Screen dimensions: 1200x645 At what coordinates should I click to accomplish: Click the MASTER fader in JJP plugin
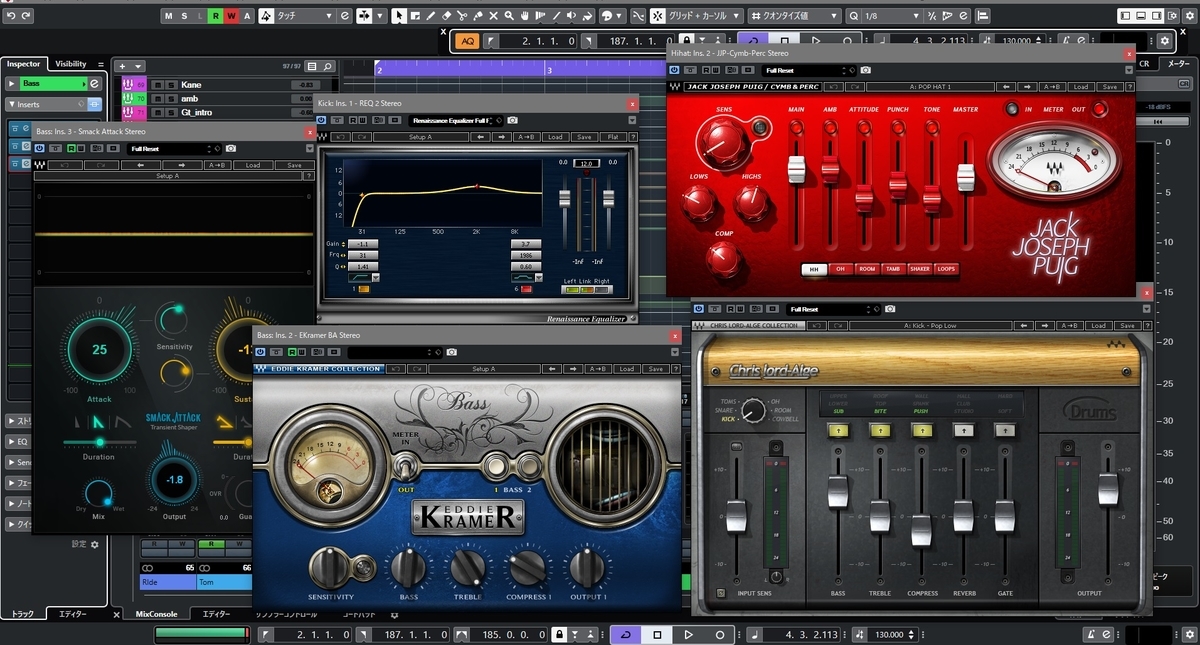pos(965,178)
